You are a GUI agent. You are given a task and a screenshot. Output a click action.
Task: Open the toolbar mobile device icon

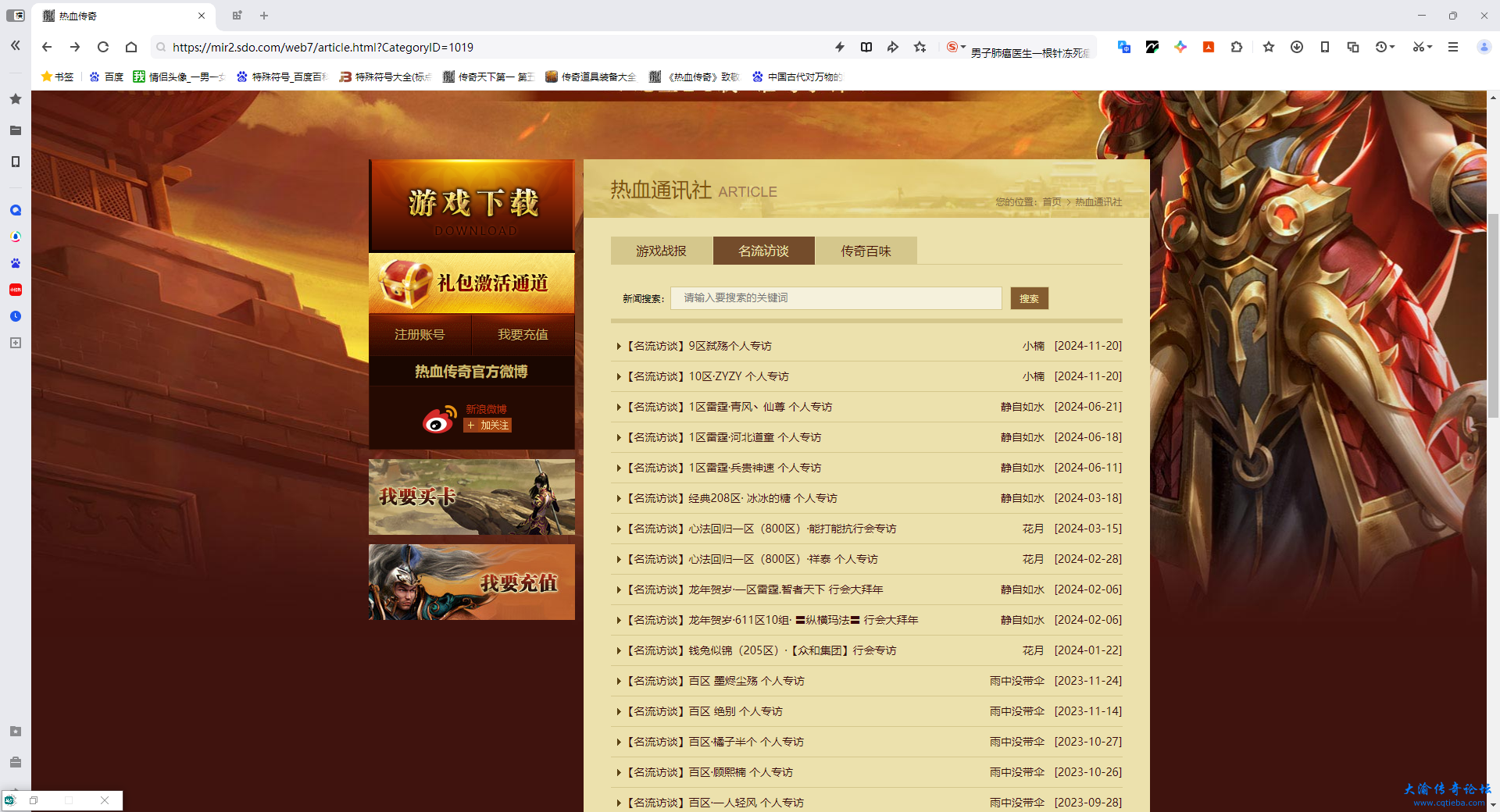(x=1325, y=47)
